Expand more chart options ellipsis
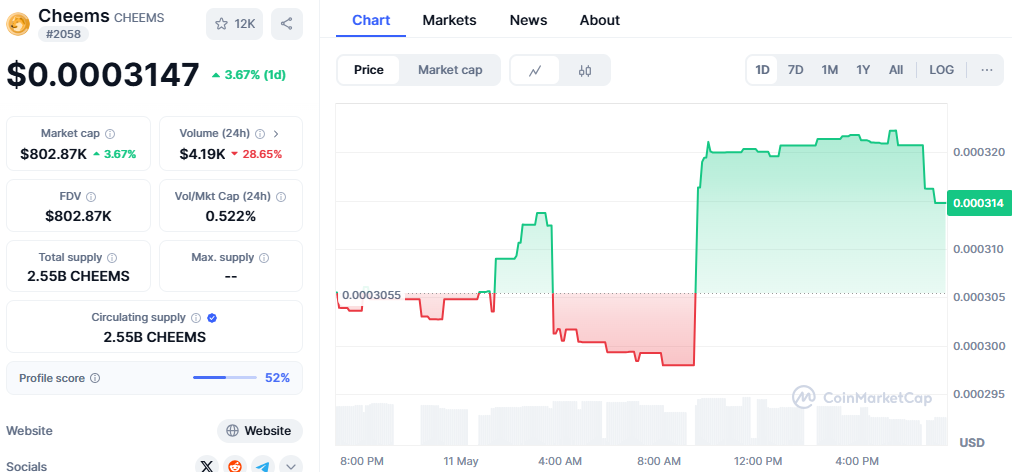This screenshot has width=1012, height=472. coord(986,70)
